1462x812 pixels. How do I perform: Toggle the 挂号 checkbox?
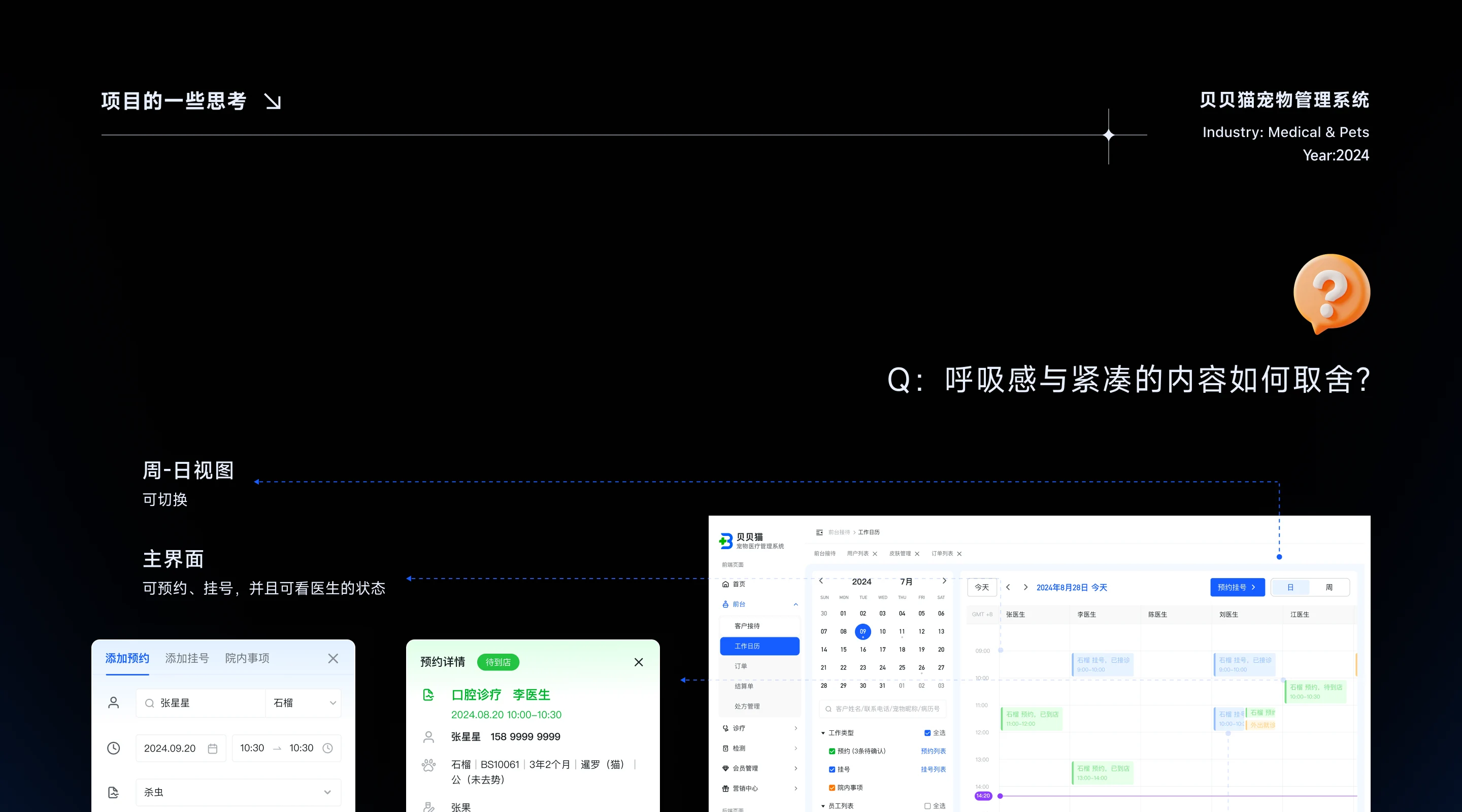832,769
